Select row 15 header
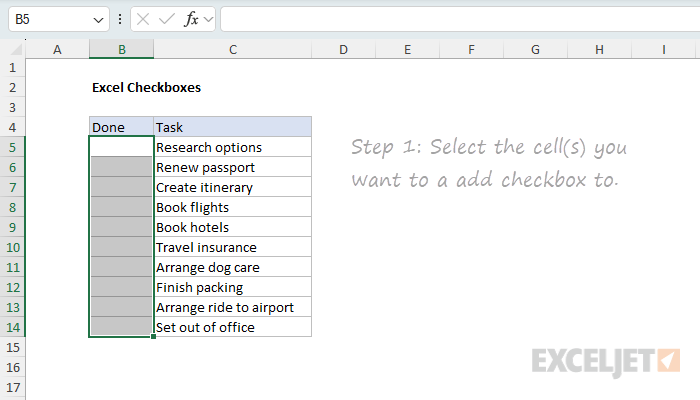Image resolution: width=700 pixels, height=400 pixels. click(x=12, y=347)
